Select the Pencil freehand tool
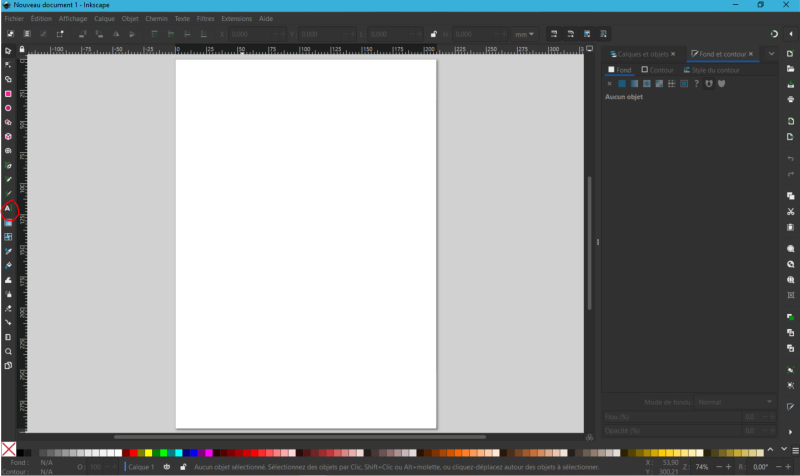The width and height of the screenshot is (800, 476). (x=8, y=180)
